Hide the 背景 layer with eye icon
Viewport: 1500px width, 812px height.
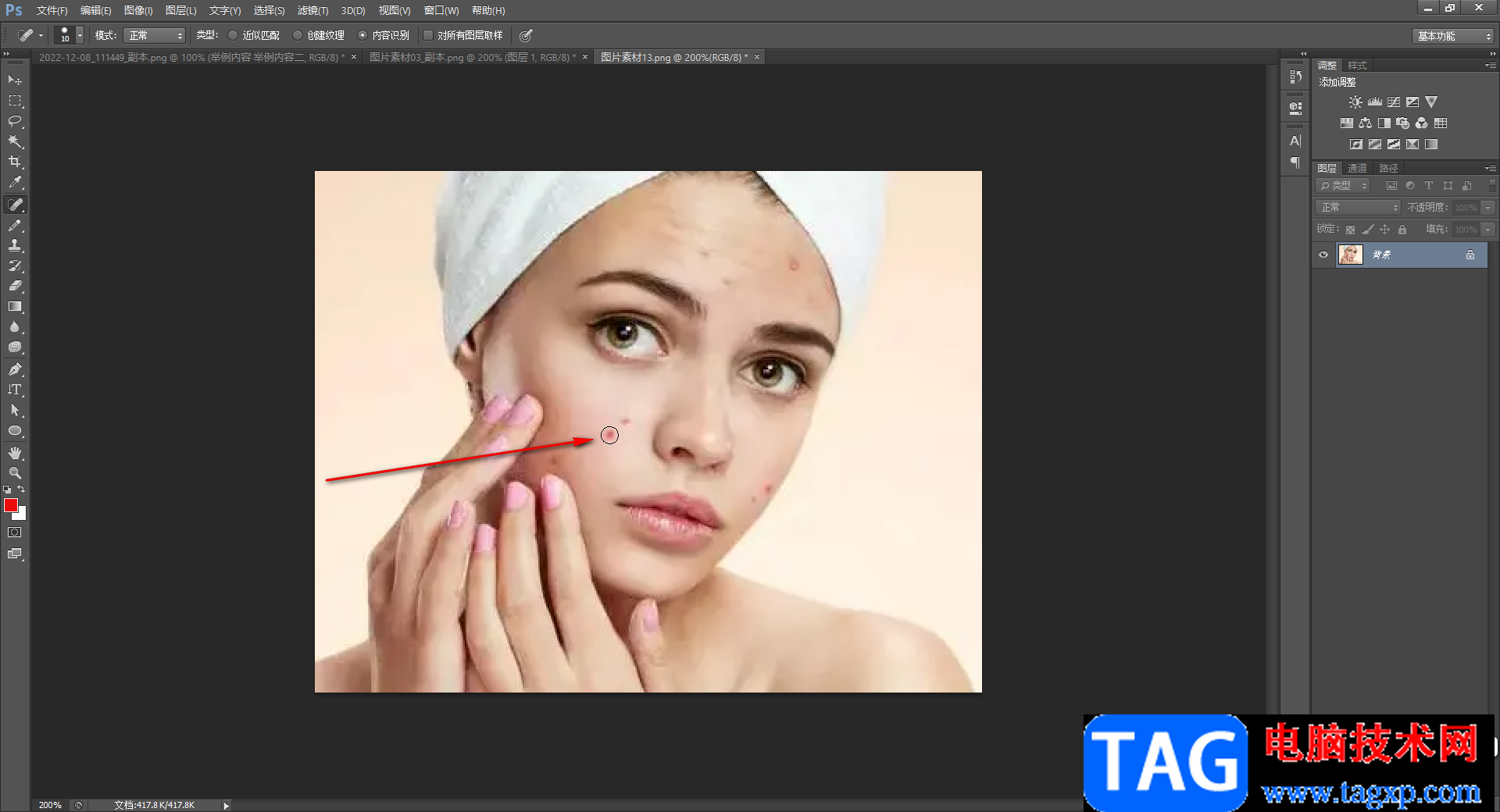(1323, 255)
